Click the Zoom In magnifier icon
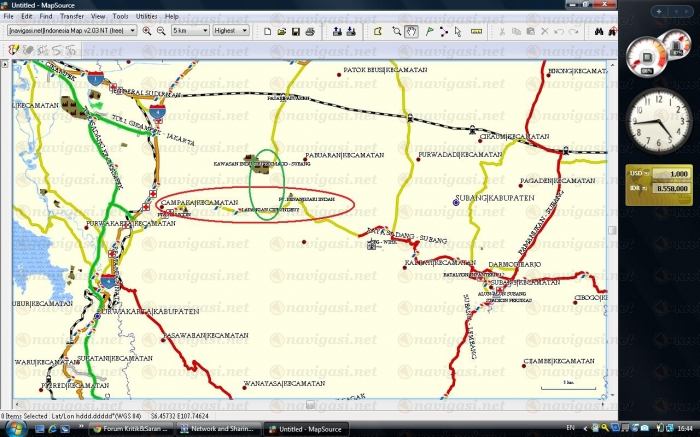The image size is (700, 437). point(148,31)
